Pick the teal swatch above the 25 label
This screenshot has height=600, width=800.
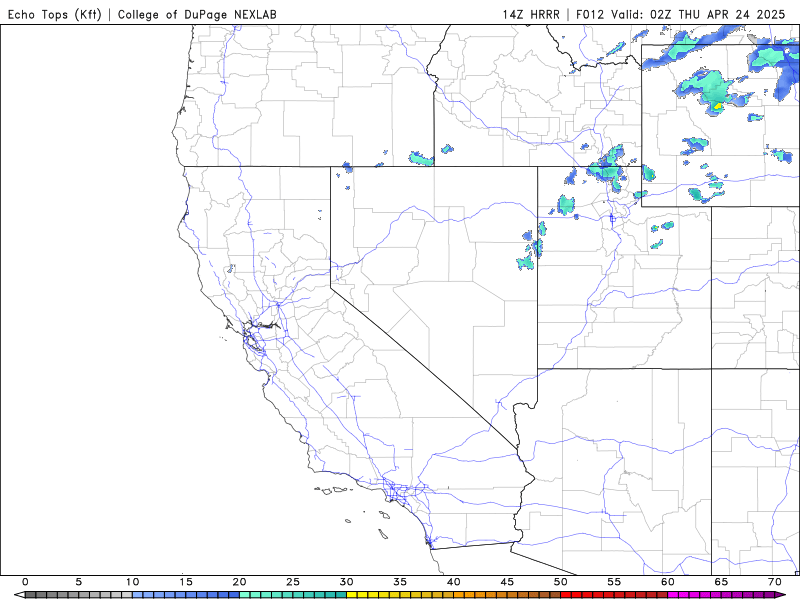(x=298, y=595)
